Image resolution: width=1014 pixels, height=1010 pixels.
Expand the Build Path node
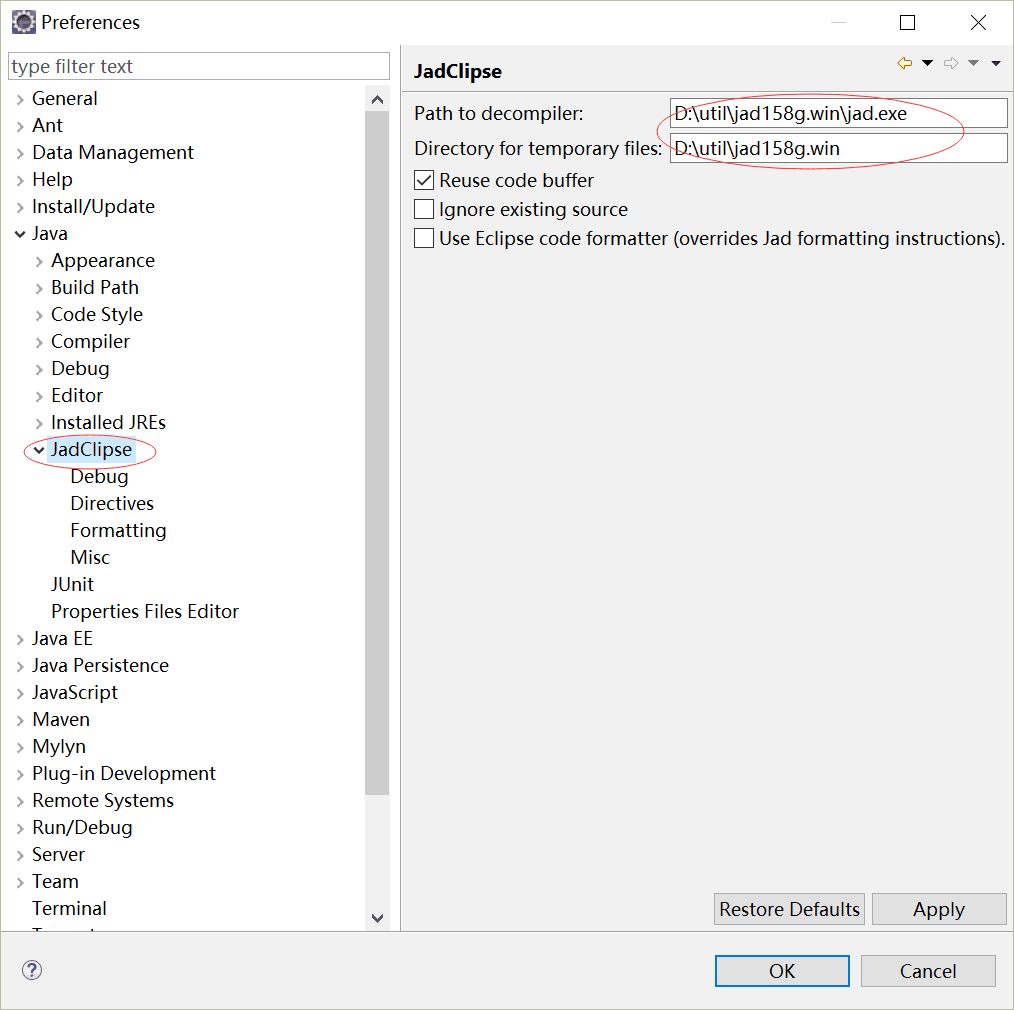pos(39,288)
